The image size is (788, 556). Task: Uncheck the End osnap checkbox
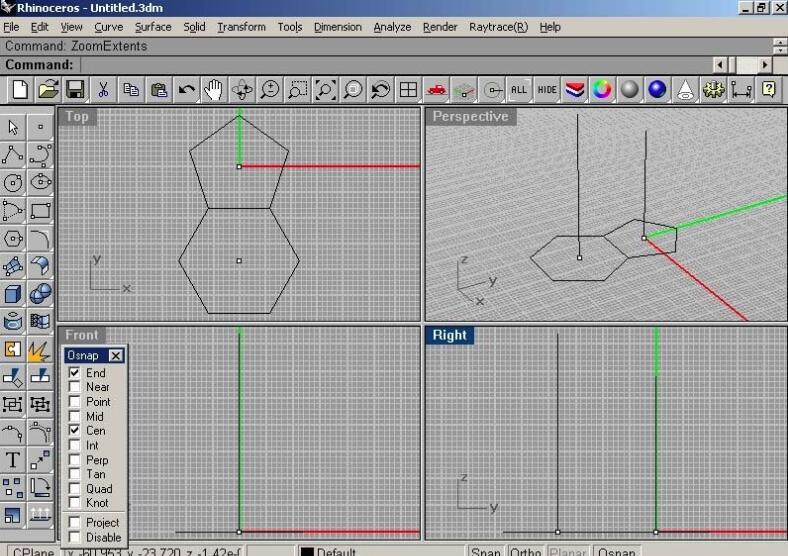click(74, 373)
